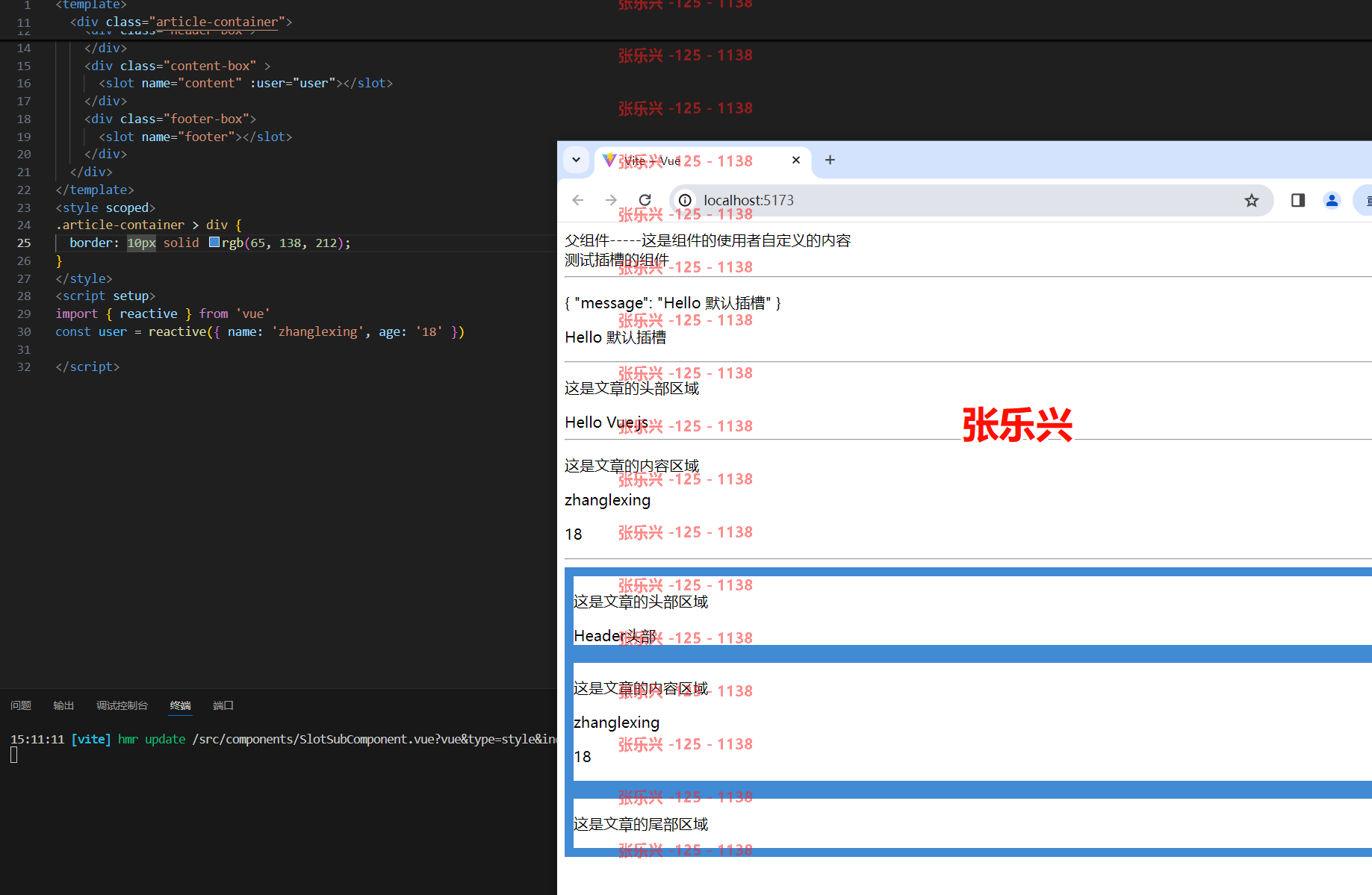Select the Vite + Vue browser tab
The height and width of the screenshot is (895, 1372).
pos(702,160)
